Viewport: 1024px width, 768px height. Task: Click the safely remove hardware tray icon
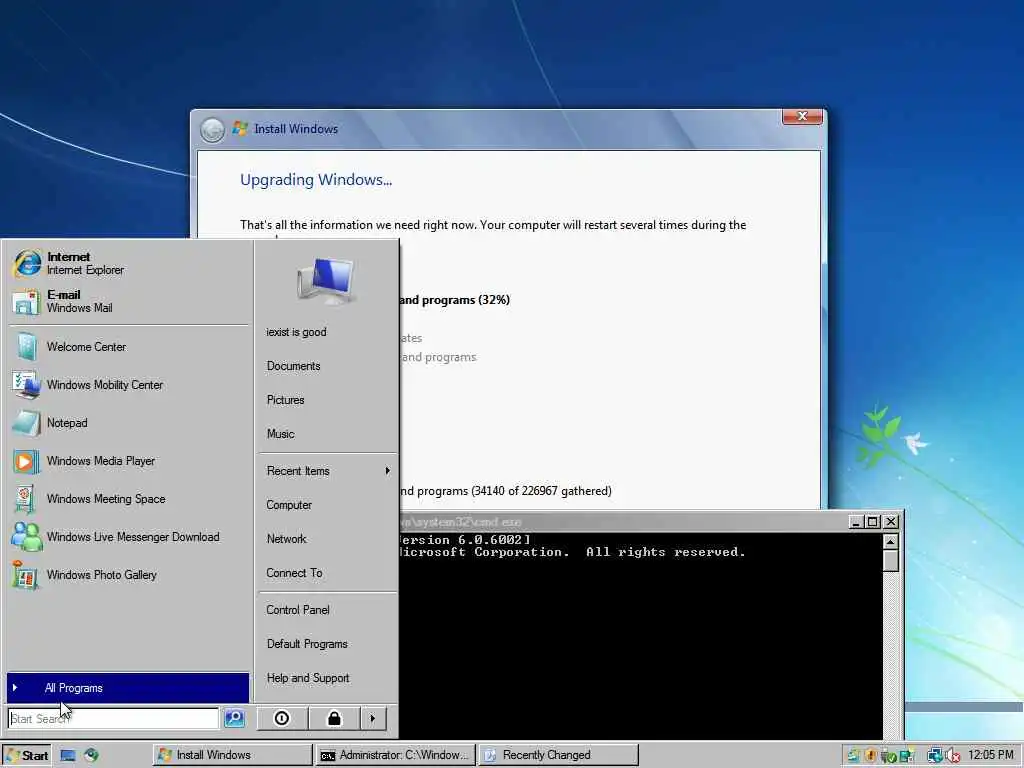[888, 756]
